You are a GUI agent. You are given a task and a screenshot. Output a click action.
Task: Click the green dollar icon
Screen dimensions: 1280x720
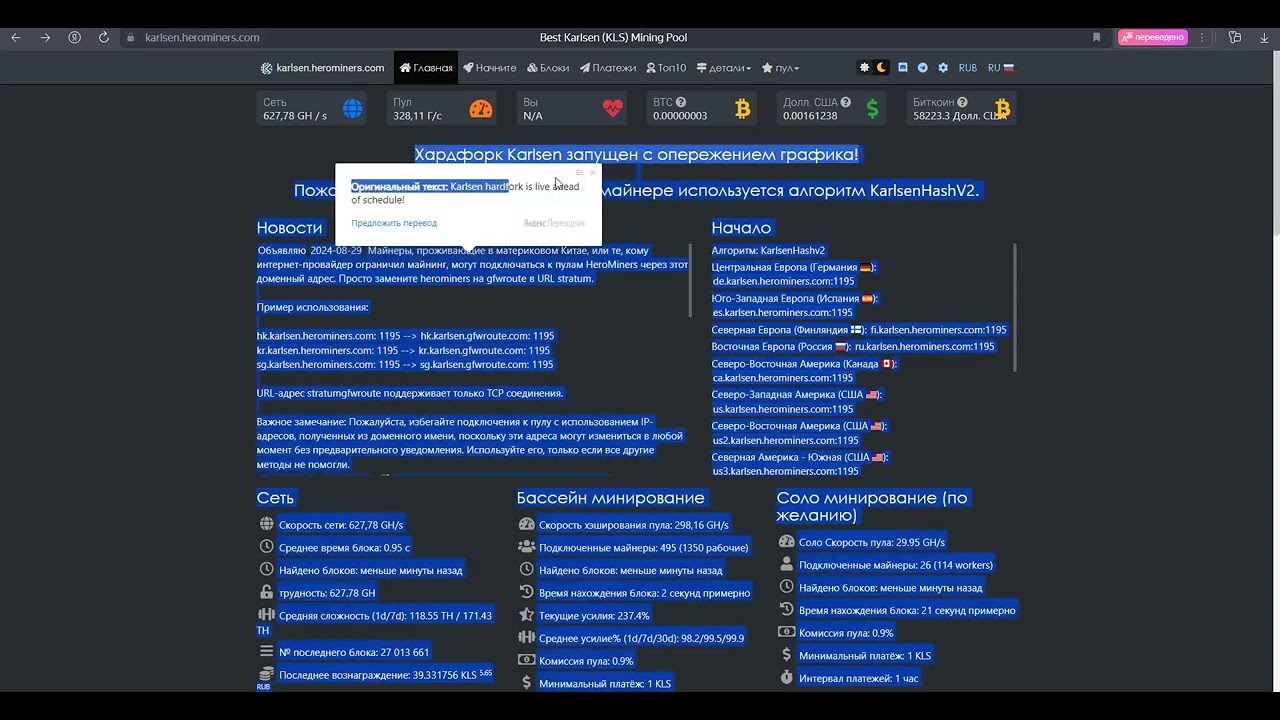click(872, 109)
